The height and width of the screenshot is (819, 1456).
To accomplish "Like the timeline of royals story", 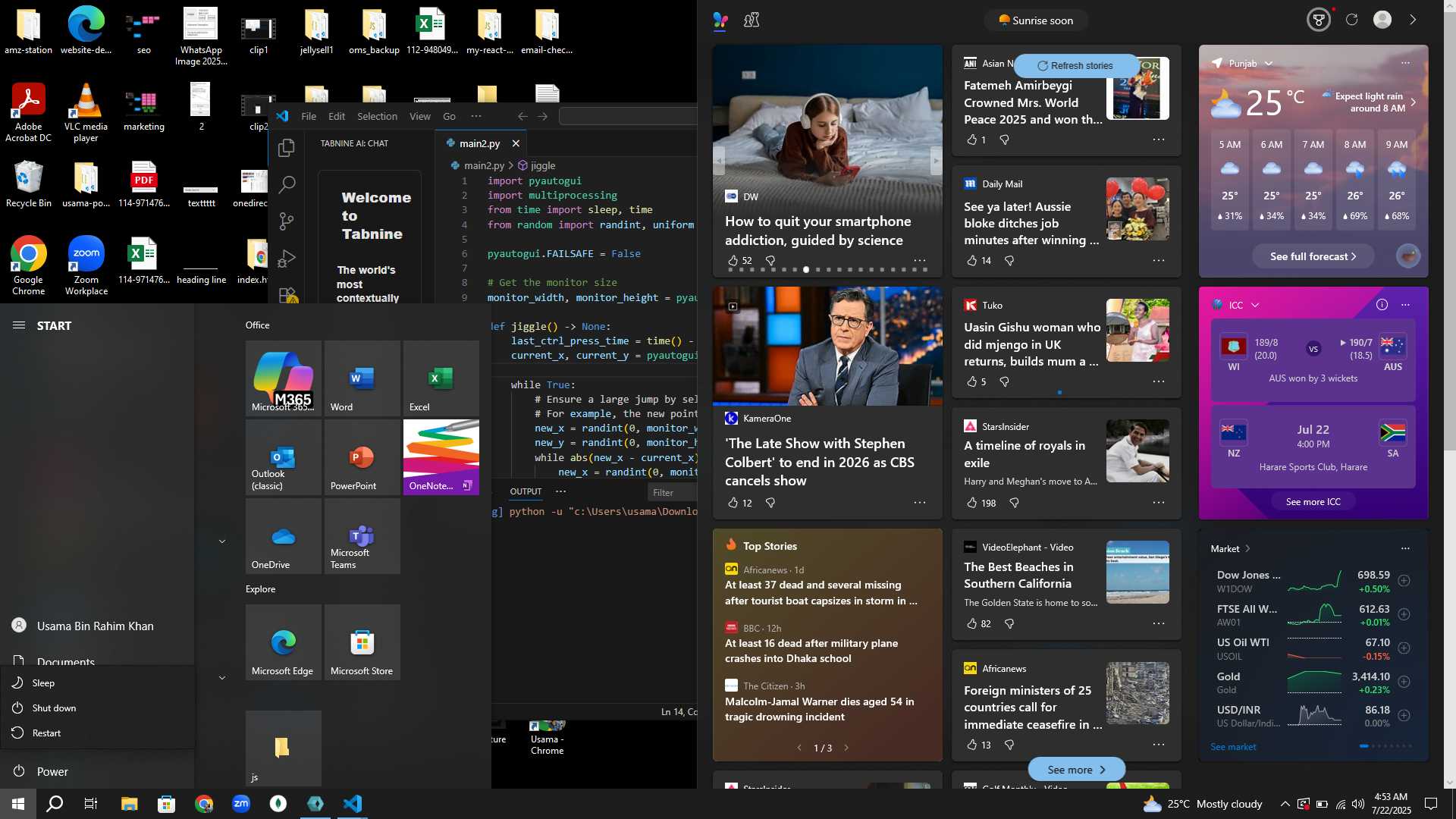I will point(972,503).
